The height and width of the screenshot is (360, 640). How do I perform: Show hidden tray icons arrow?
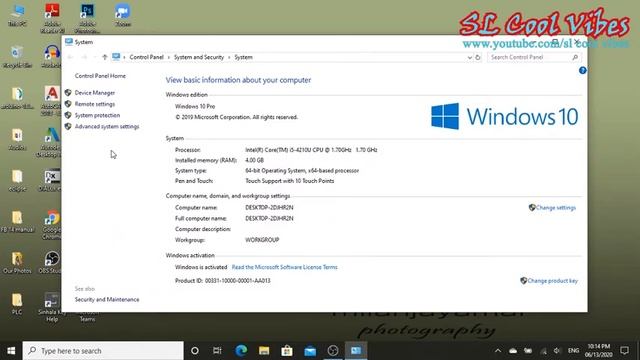(x=498, y=351)
